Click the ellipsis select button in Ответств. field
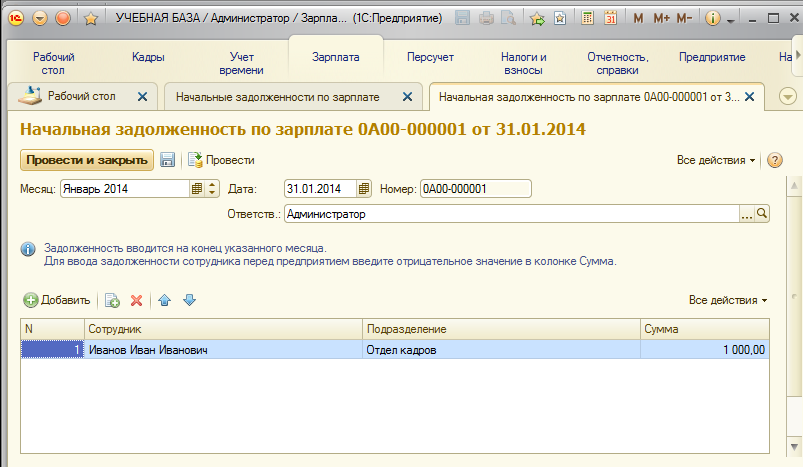This screenshot has width=803, height=467. [x=747, y=214]
